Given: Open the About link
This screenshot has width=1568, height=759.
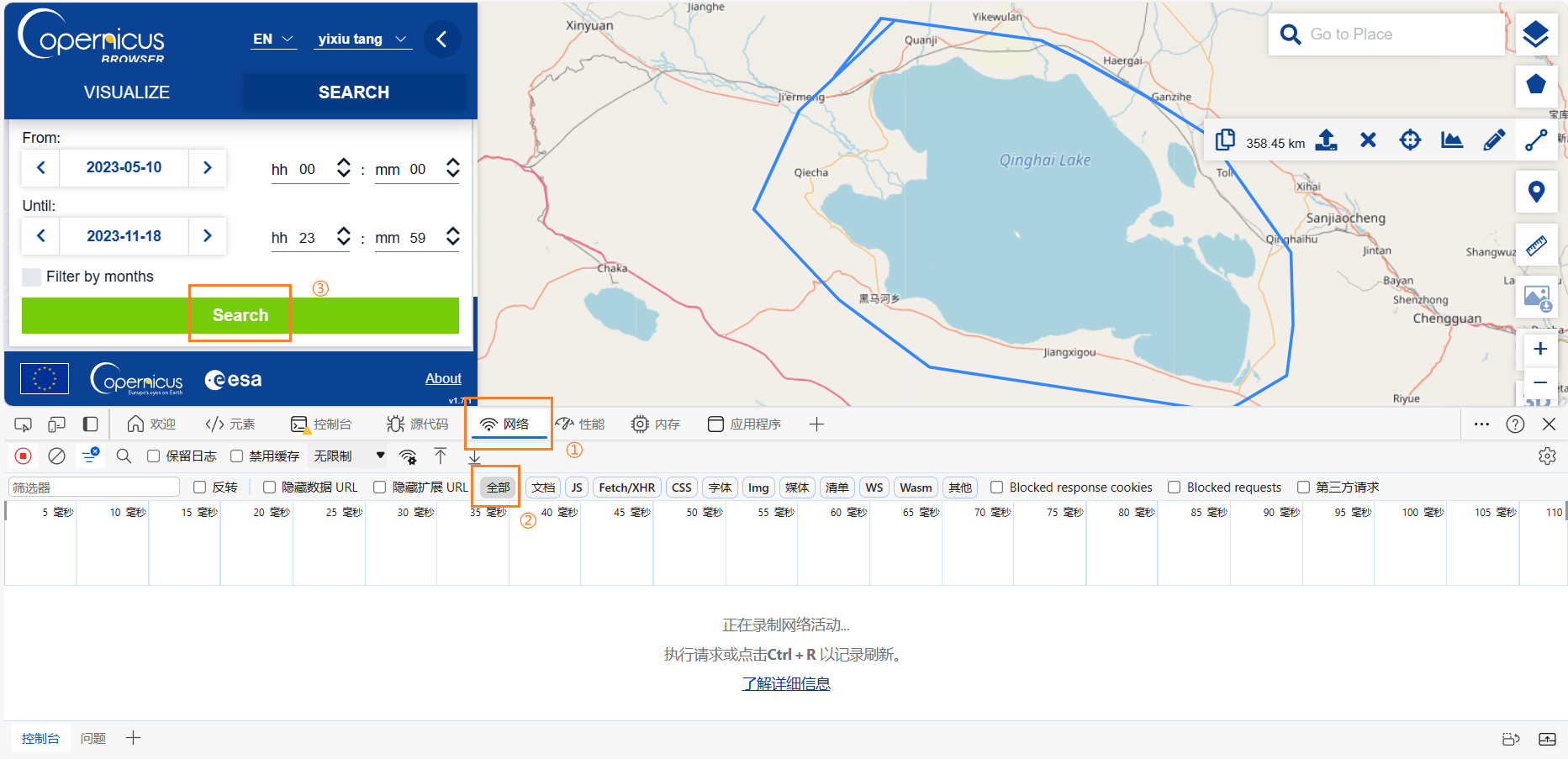Looking at the screenshot, I should [x=443, y=379].
